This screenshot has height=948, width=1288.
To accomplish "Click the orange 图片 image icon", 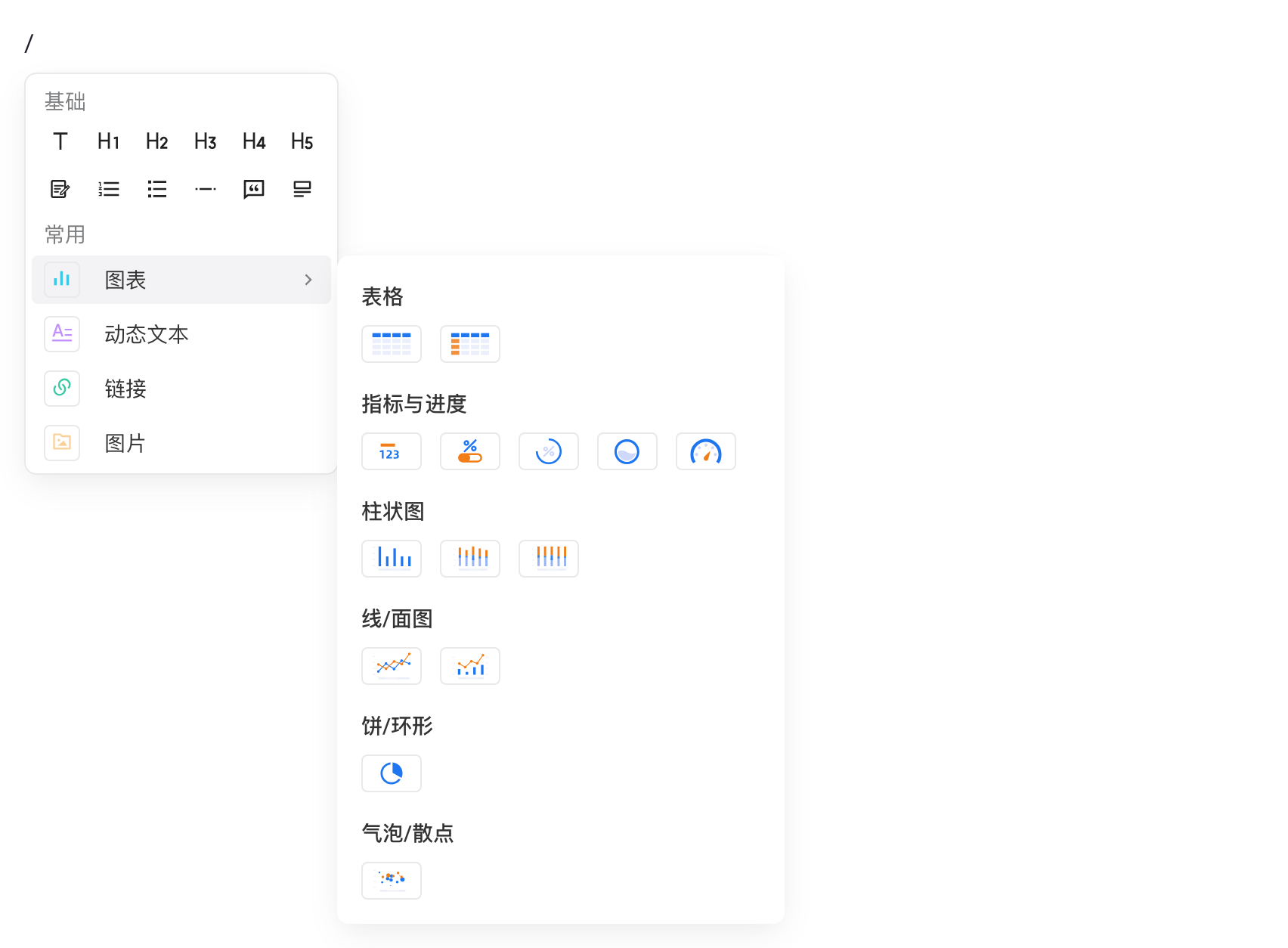I will 62,443.
